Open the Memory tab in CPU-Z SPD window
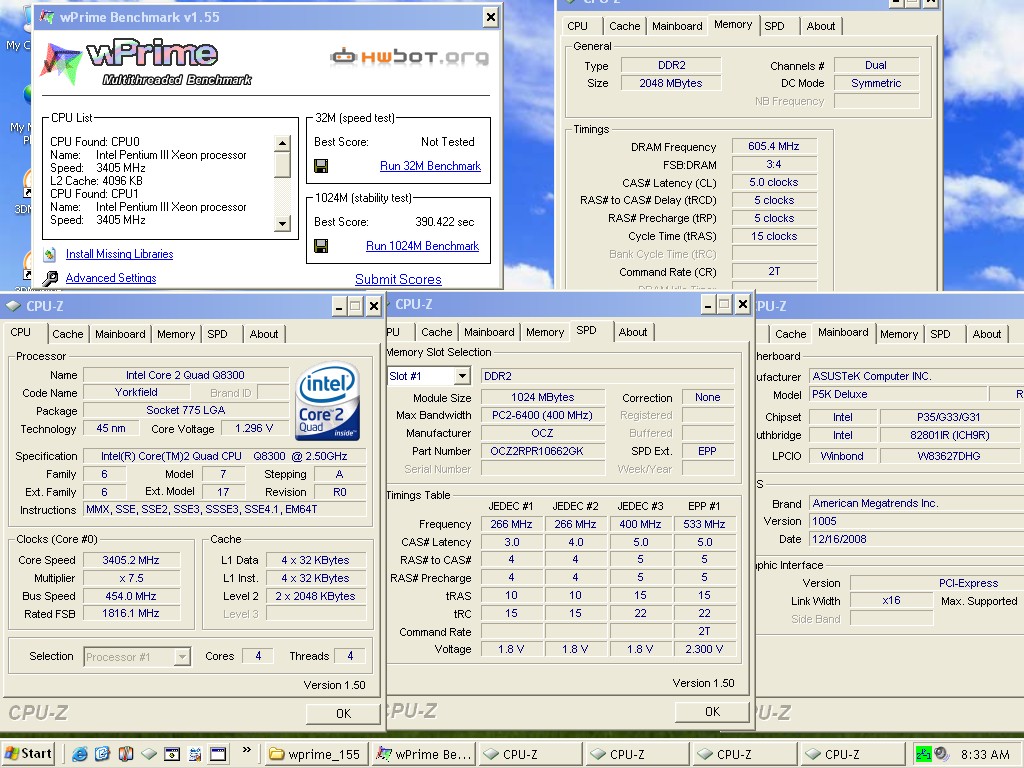Screen dimensions: 1024x768 coord(545,332)
